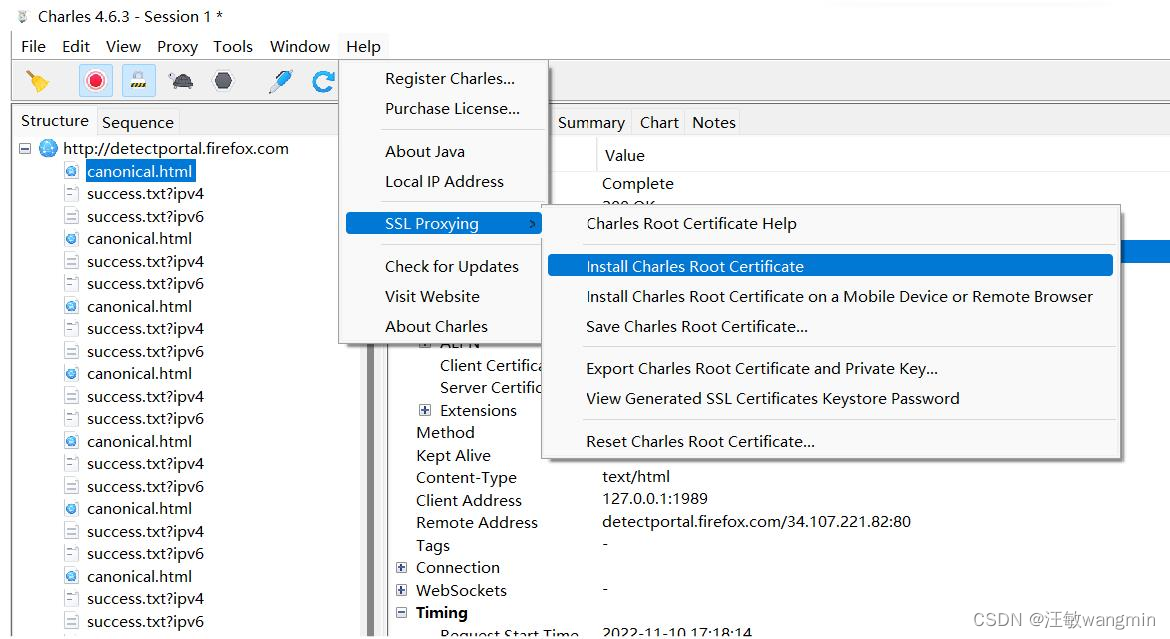Click the Remote Address row label
Viewport: 1170px width, 639px height.
[476, 523]
